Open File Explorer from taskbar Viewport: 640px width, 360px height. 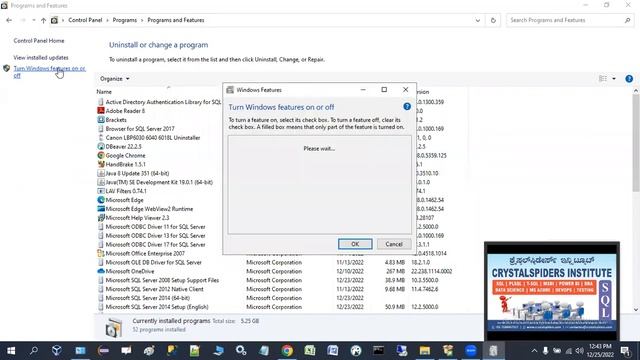pos(425,351)
